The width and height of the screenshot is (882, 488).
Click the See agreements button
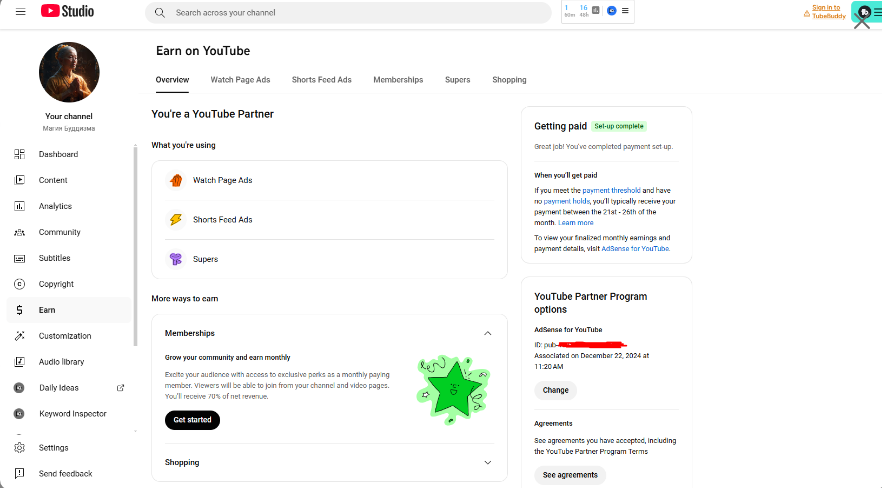tap(570, 475)
